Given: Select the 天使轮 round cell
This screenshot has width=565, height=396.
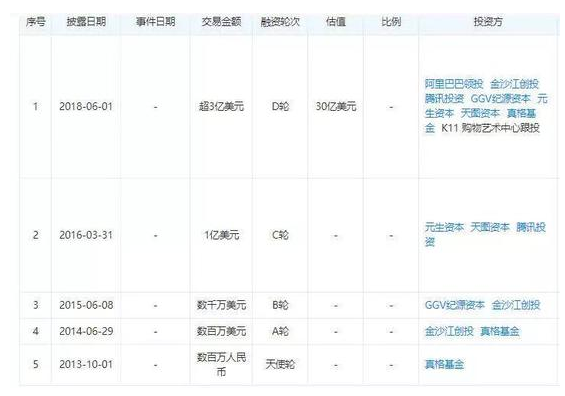Looking at the screenshot, I should click(x=280, y=364).
